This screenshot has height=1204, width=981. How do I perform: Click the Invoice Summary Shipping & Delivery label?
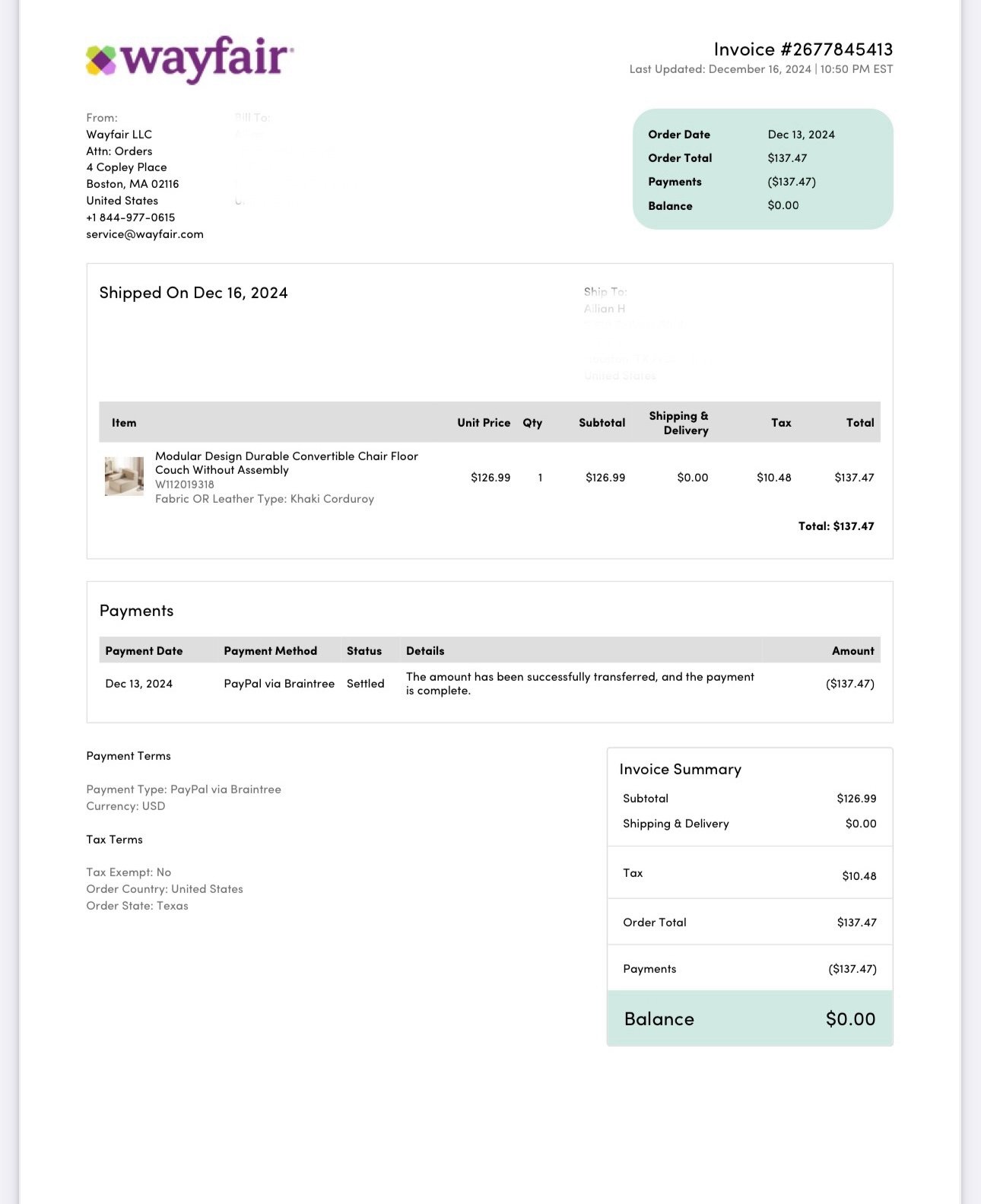tap(675, 824)
